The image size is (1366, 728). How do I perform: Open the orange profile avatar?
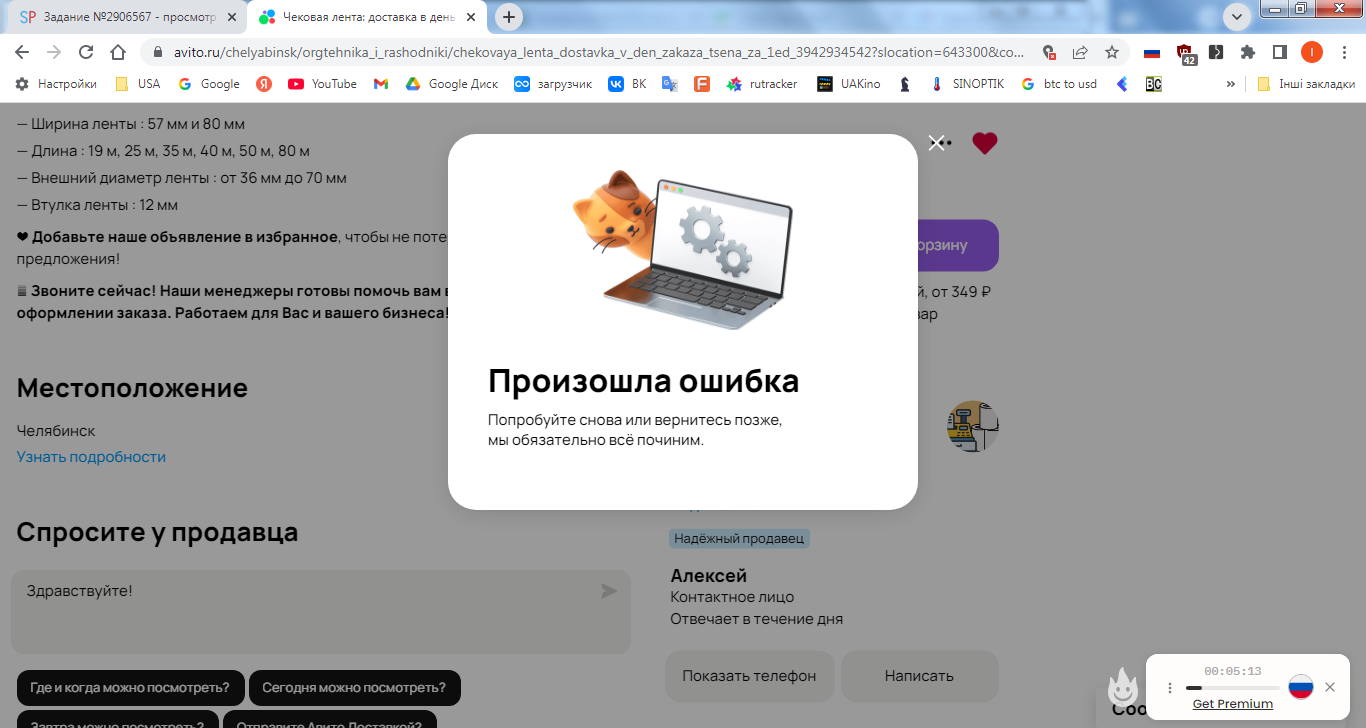[1311, 52]
